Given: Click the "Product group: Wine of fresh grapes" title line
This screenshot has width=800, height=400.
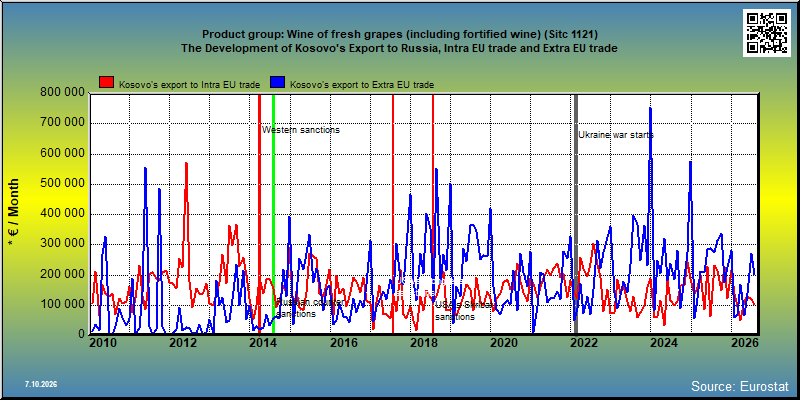Looking at the screenshot, I should point(400,35).
